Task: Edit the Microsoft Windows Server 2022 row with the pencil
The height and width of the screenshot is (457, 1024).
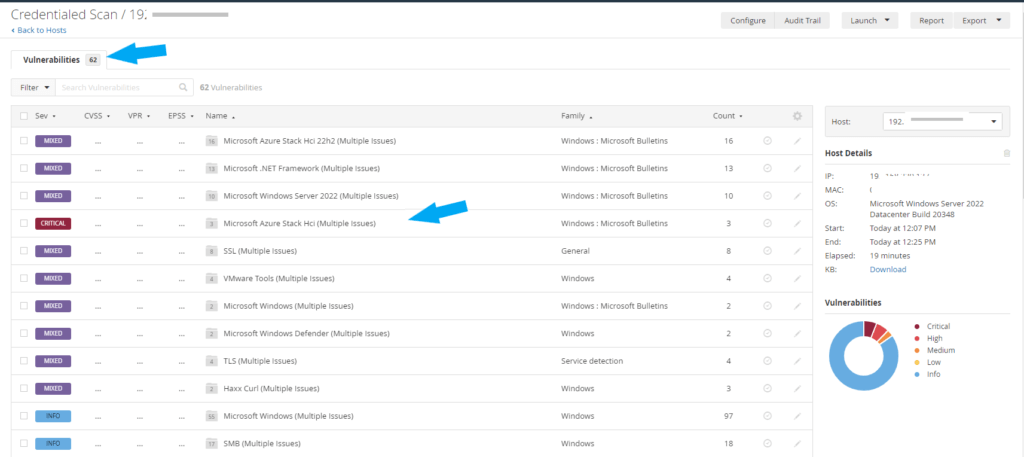Action: click(797, 196)
